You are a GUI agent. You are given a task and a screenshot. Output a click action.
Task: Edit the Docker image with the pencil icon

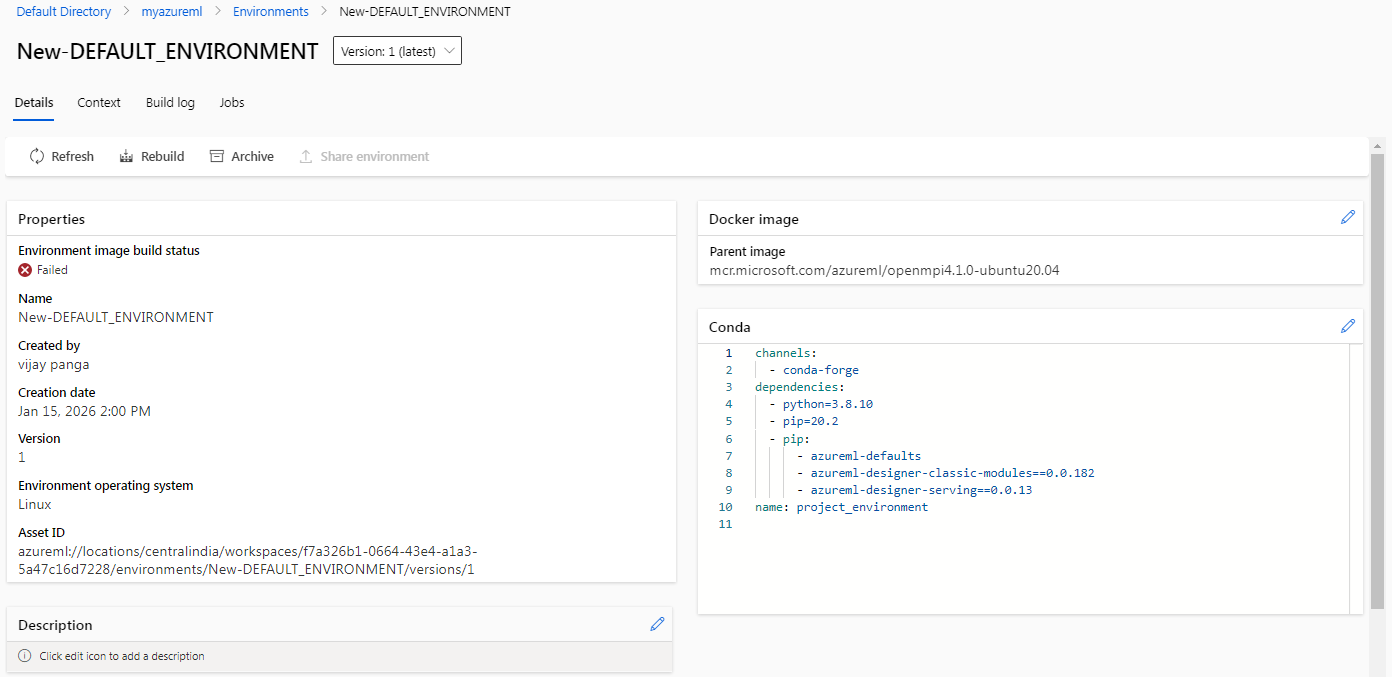(x=1348, y=217)
